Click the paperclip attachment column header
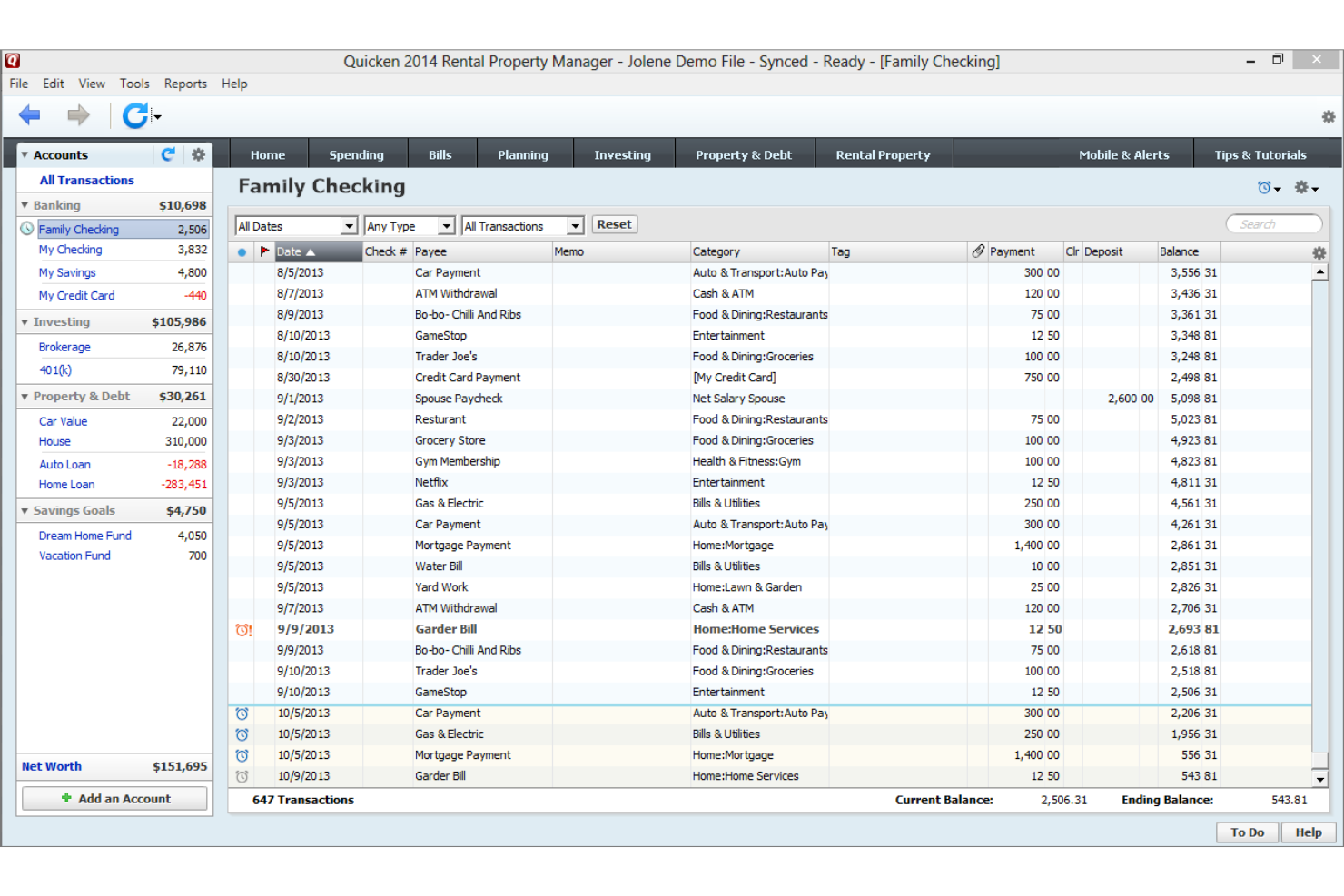This screenshot has width=1344, height=896. (978, 251)
